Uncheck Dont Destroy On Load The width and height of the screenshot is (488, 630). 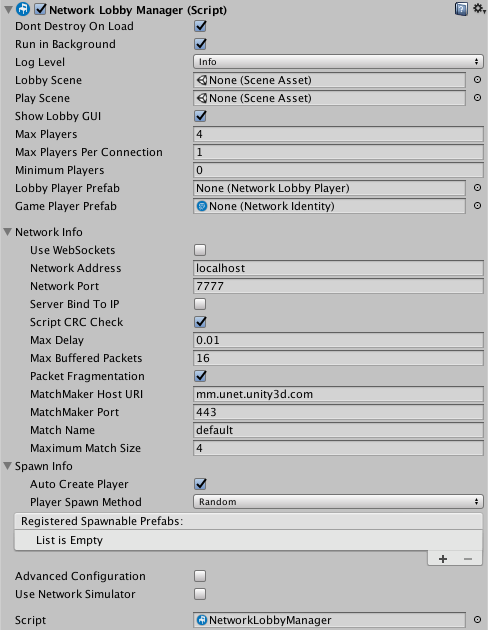pyautogui.click(x=200, y=26)
